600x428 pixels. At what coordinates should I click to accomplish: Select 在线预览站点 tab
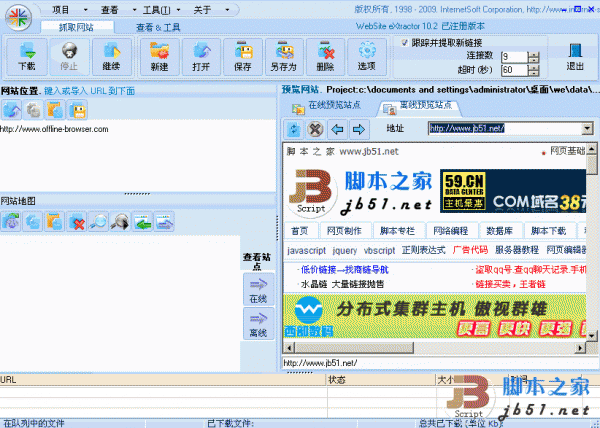(327, 106)
